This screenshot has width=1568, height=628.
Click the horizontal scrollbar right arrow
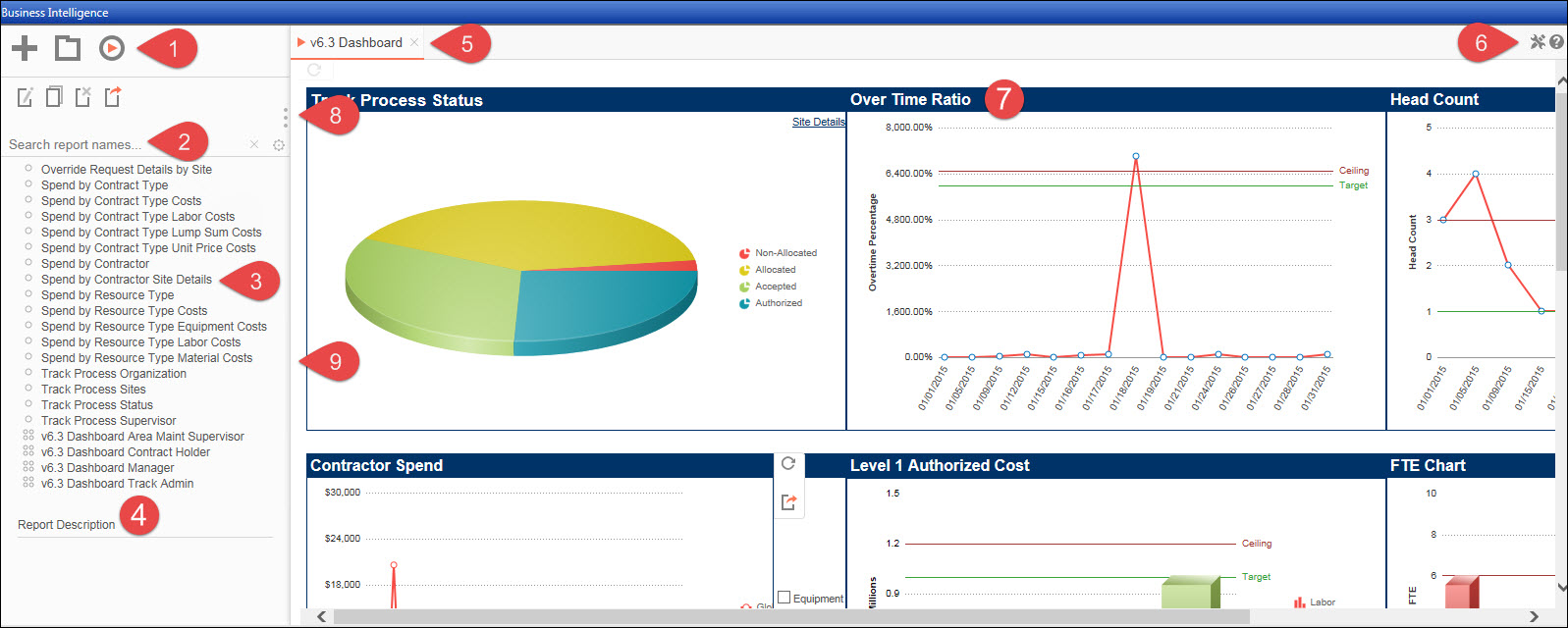click(1534, 616)
